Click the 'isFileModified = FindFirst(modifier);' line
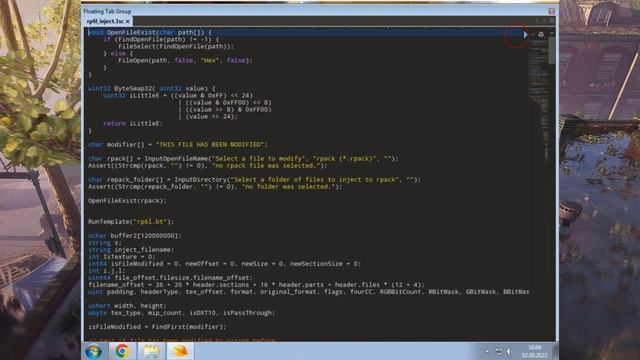This screenshot has height=360, width=640. tap(157, 327)
